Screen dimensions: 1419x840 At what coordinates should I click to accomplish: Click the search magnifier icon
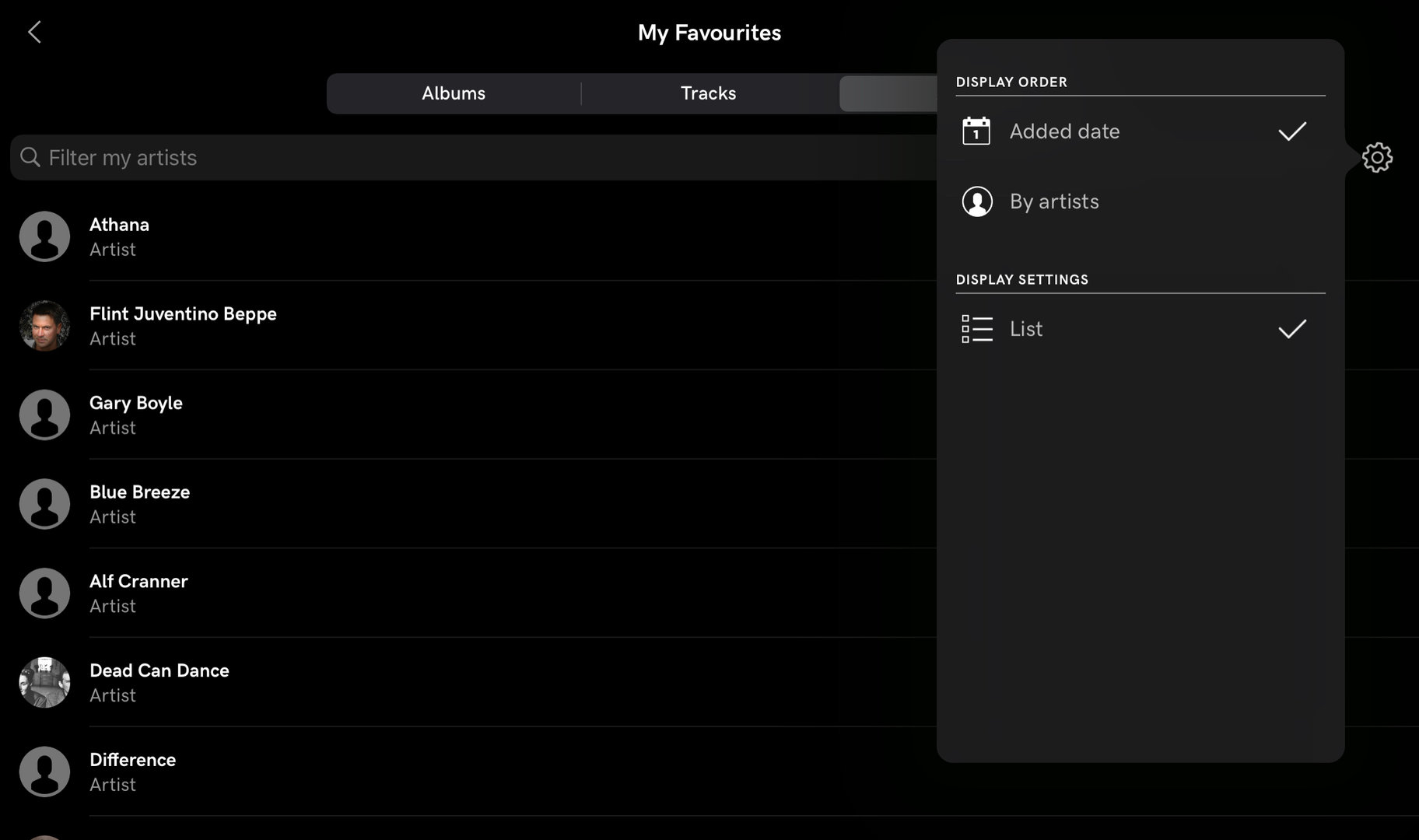[30, 157]
